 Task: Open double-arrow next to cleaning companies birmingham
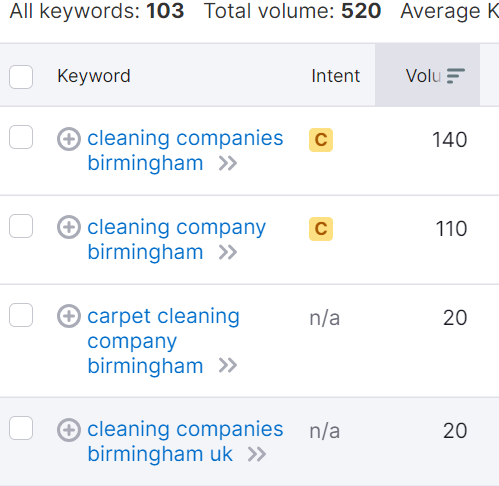tap(228, 164)
